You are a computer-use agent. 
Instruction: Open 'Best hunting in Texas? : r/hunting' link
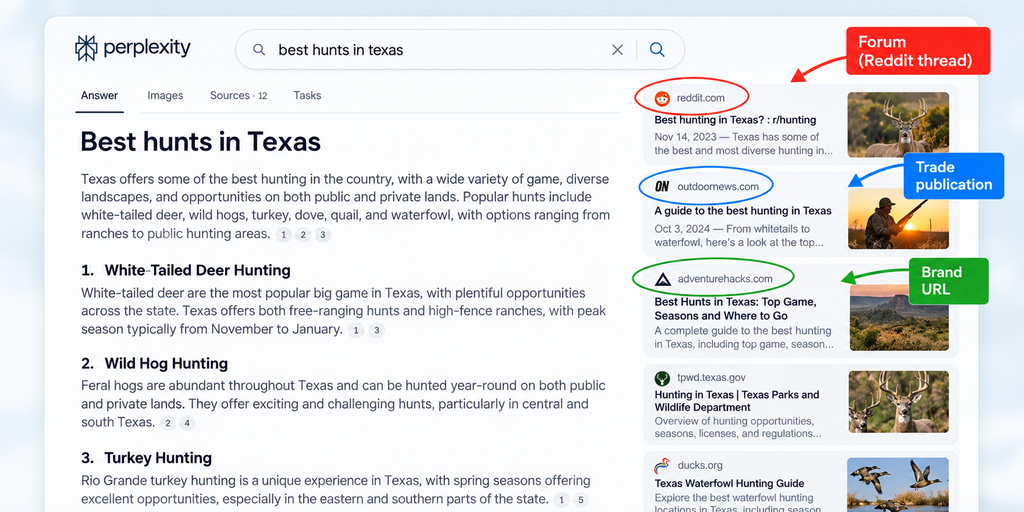click(735, 120)
